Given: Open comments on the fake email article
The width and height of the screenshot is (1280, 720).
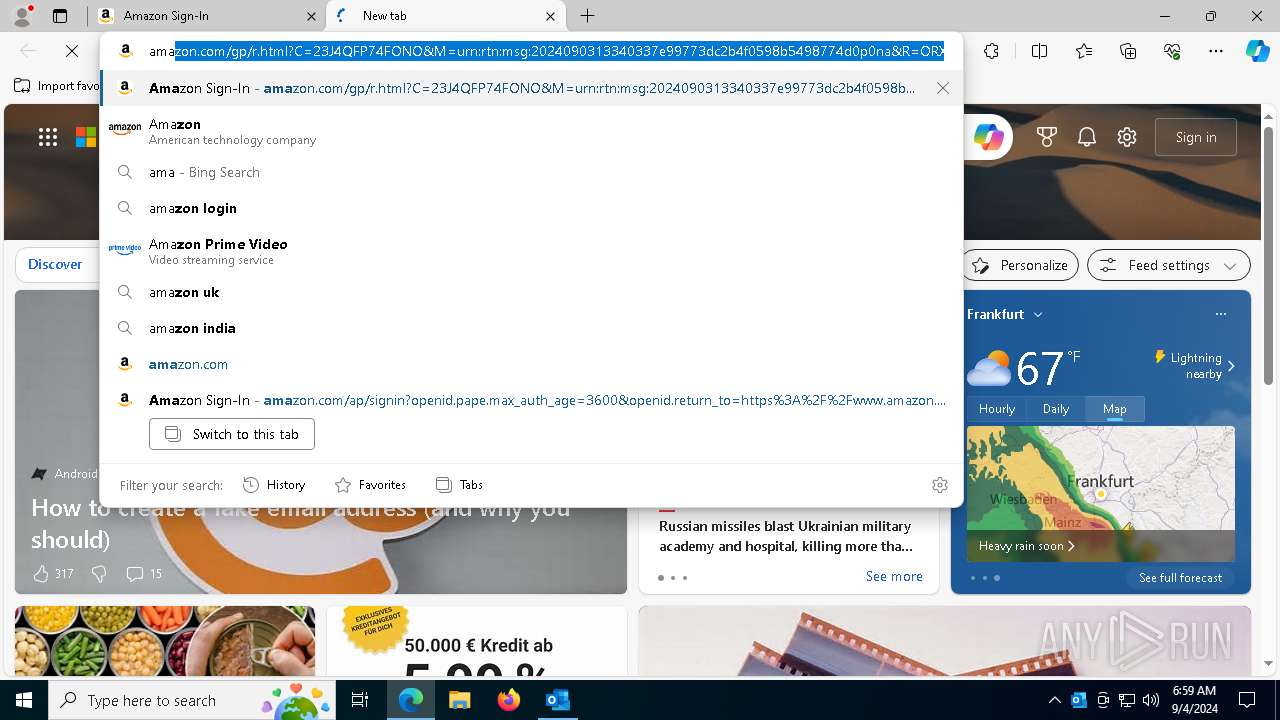Looking at the screenshot, I should (144, 573).
